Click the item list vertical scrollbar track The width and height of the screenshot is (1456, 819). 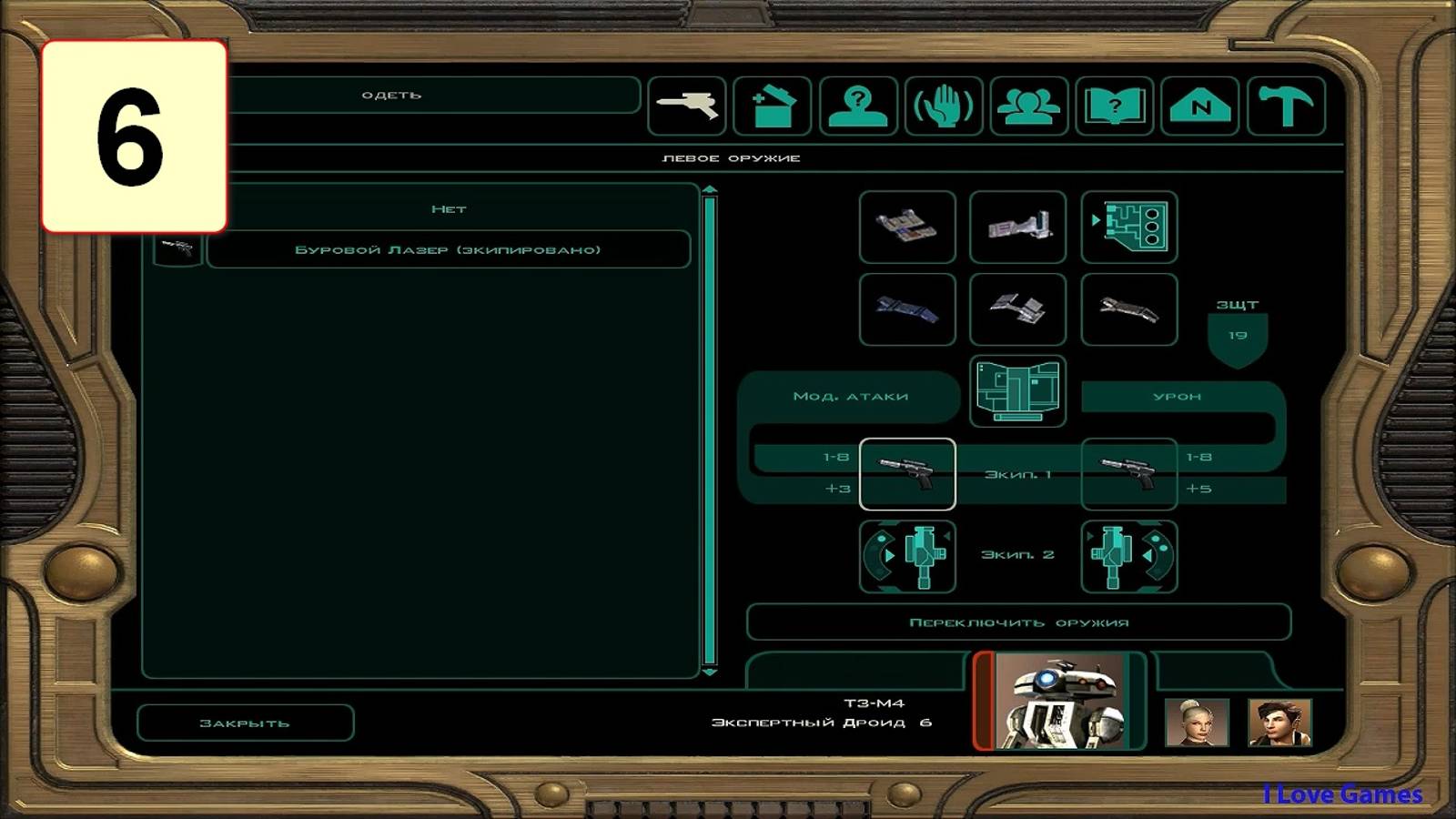(710, 431)
